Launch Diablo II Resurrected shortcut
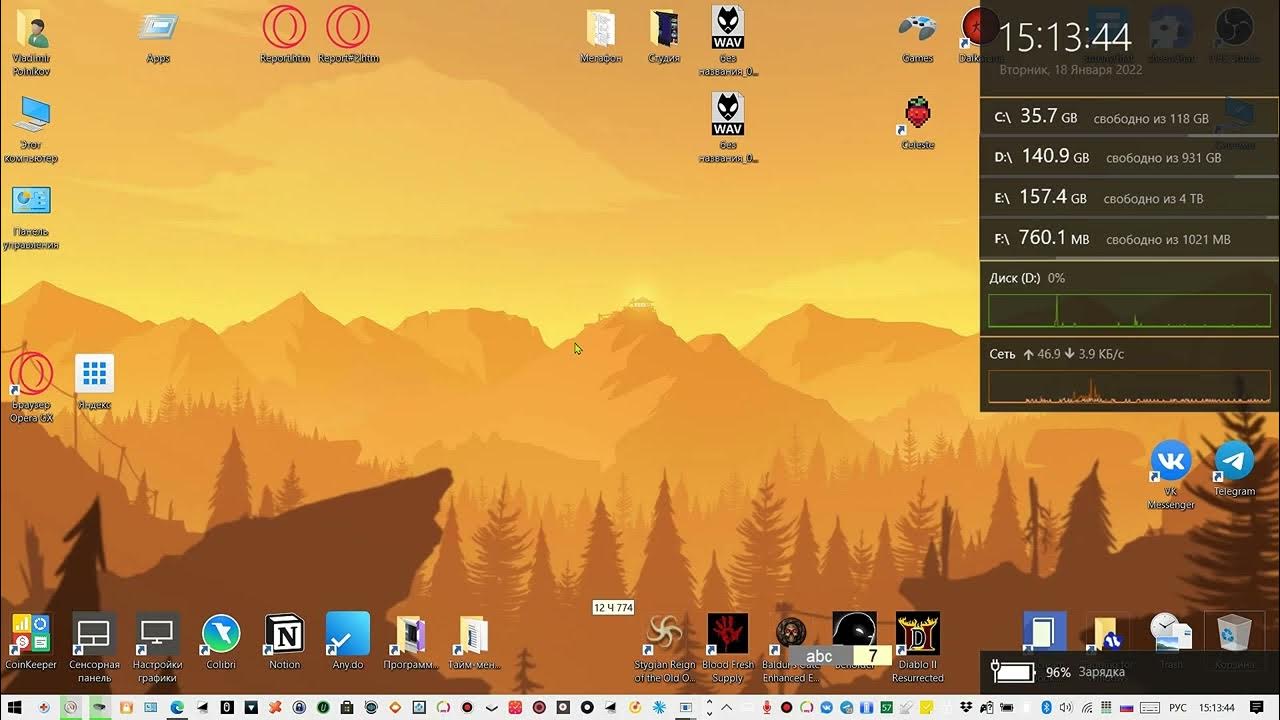Screen dimensions: 1280x720 [x=917, y=646]
